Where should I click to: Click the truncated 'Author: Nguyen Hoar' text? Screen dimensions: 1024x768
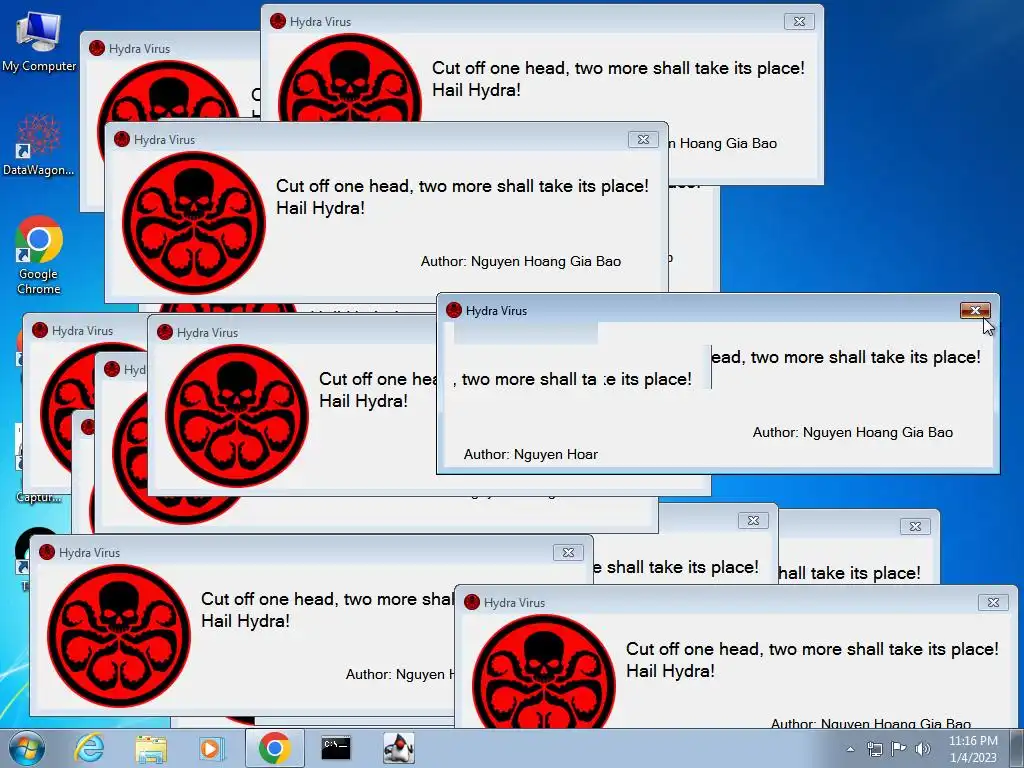[530, 455]
